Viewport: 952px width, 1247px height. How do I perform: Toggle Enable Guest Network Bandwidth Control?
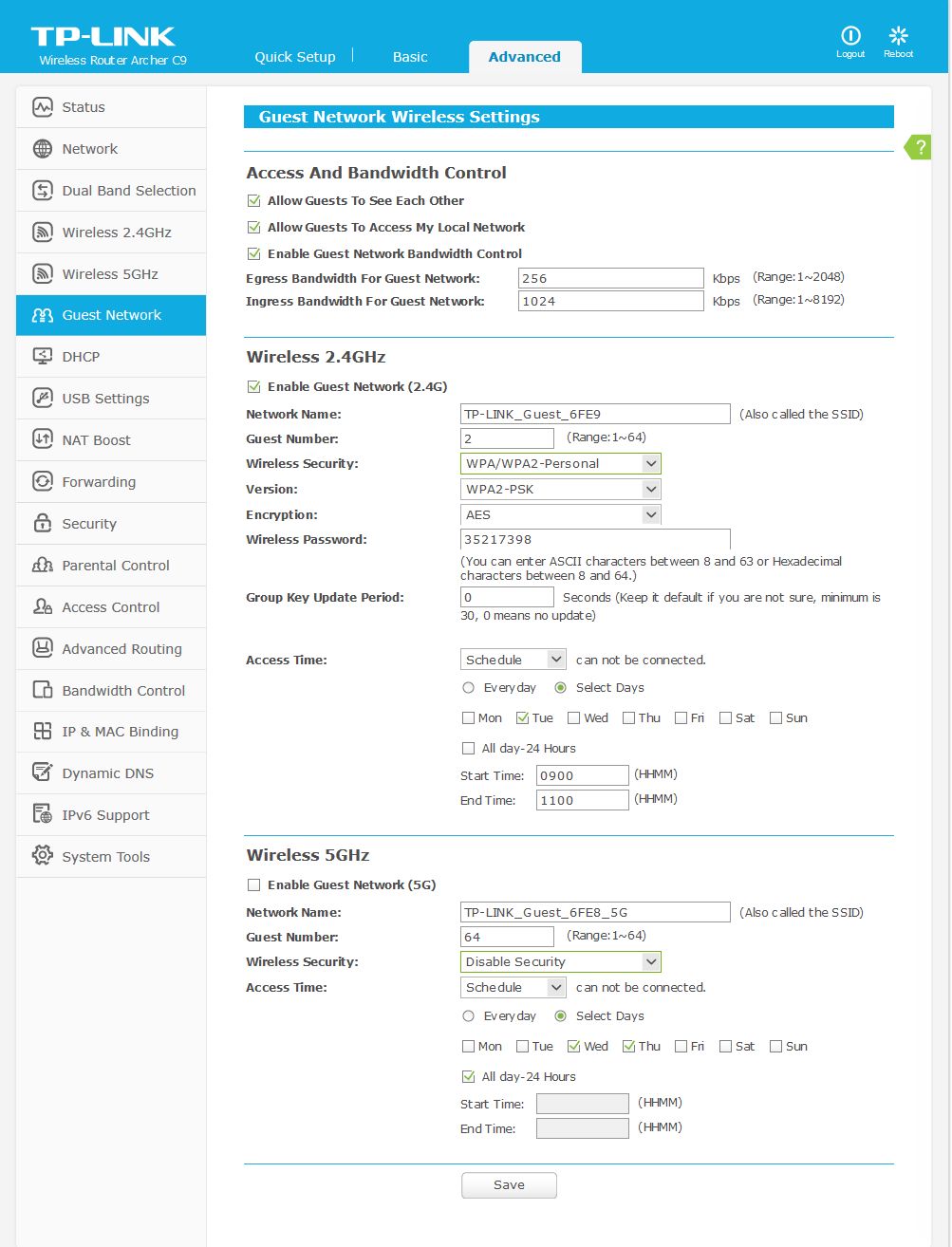pyautogui.click(x=253, y=254)
